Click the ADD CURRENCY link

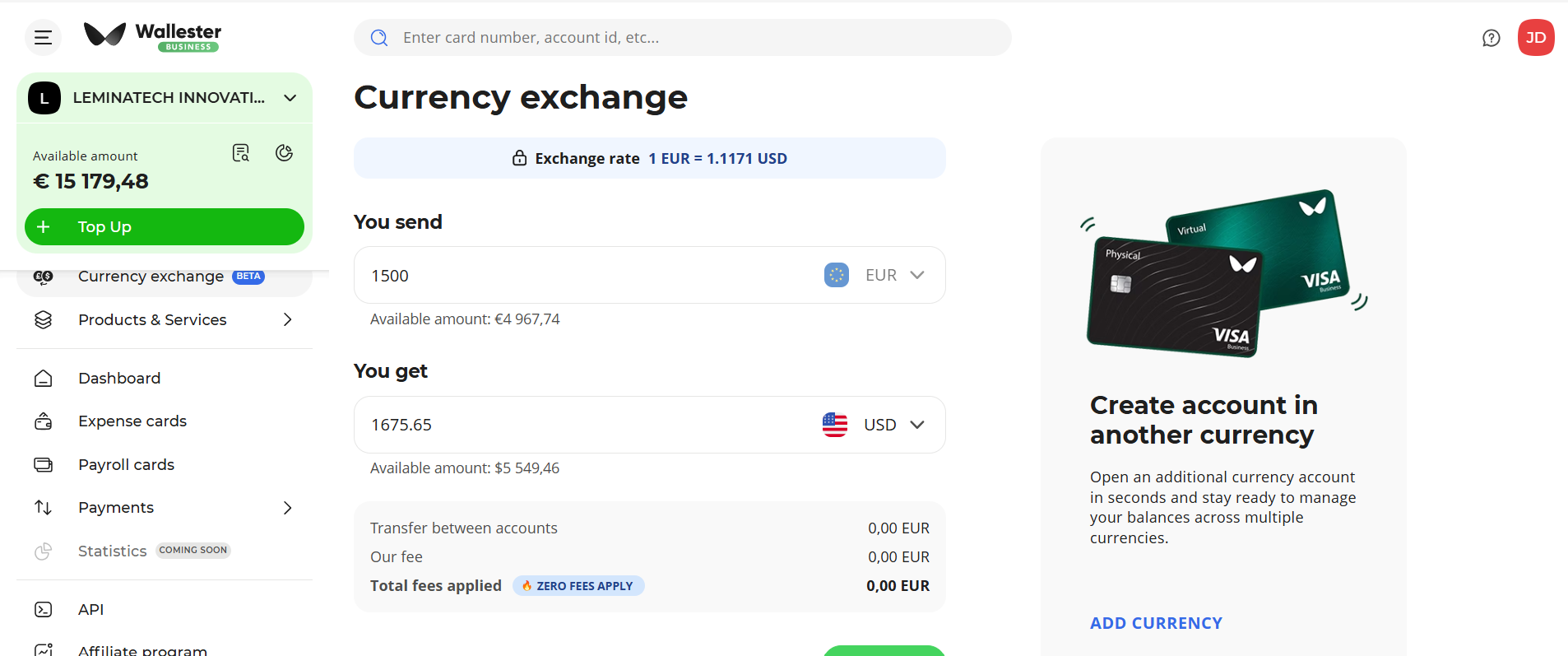coord(1156,623)
